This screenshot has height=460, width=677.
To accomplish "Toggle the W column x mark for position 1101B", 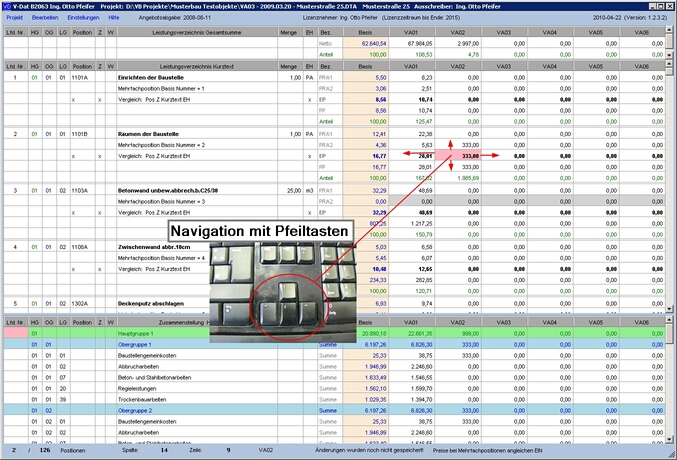I will pos(111,156).
